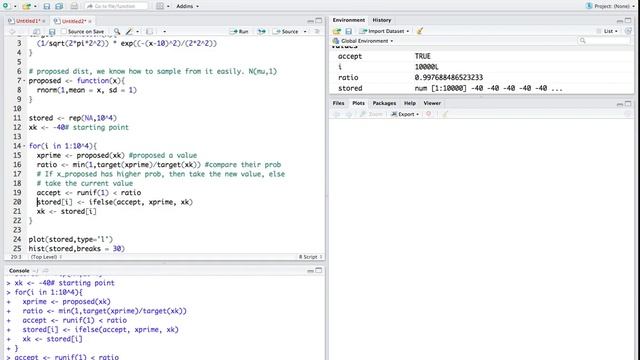Viewport: 640px width, 360px height.
Task: Select the Console tab
Action: point(19,271)
